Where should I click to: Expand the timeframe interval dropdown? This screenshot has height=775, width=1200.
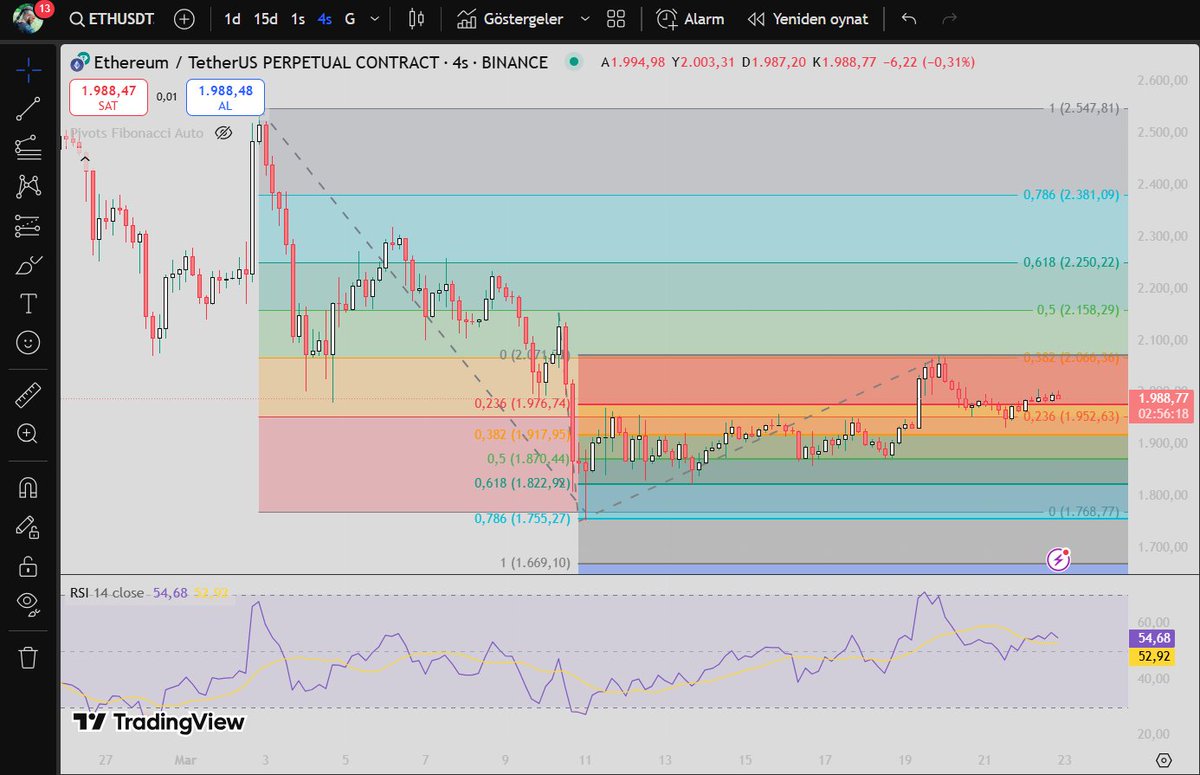point(375,19)
